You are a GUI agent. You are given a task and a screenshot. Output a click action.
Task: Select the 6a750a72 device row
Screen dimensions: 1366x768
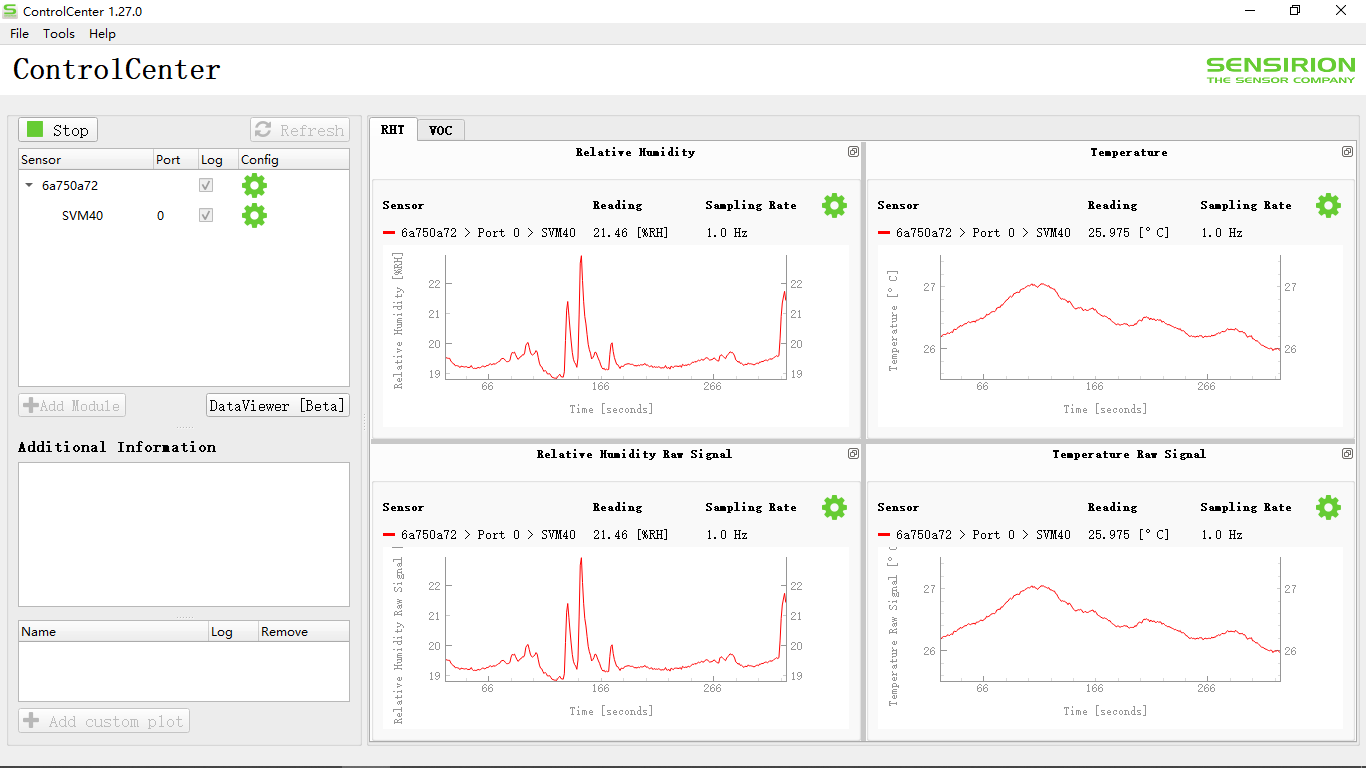[x=184, y=185]
